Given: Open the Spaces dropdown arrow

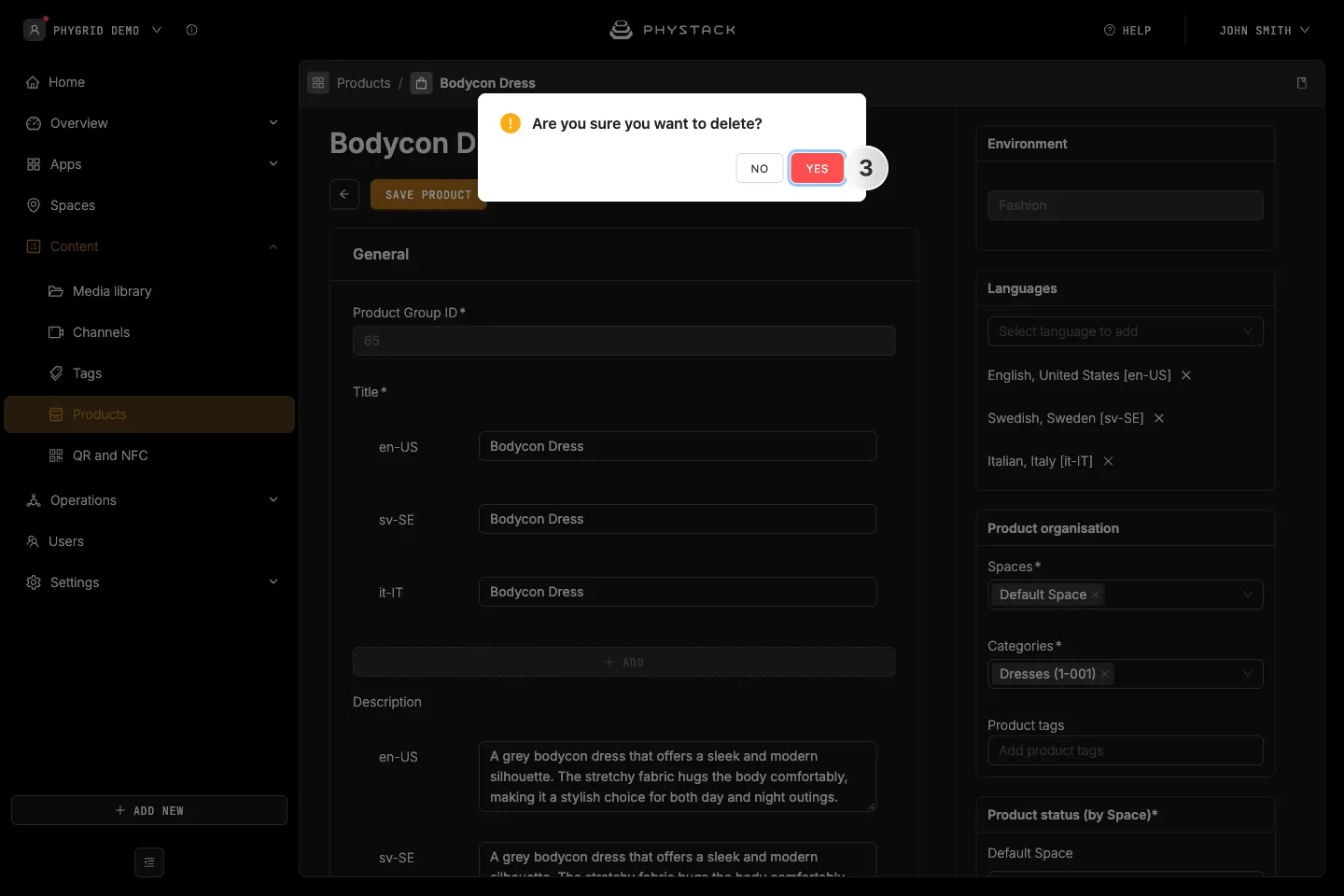Looking at the screenshot, I should pyautogui.click(x=1248, y=595).
